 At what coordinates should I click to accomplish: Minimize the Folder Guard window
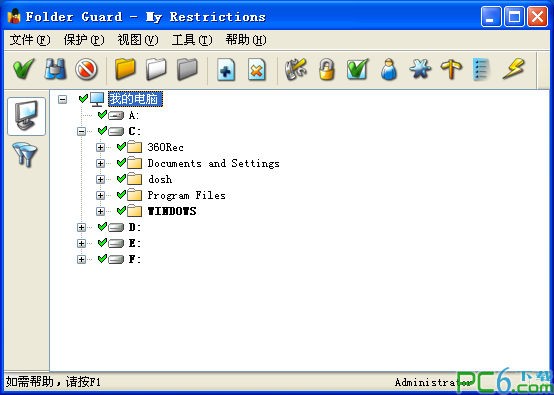[x=490, y=17]
